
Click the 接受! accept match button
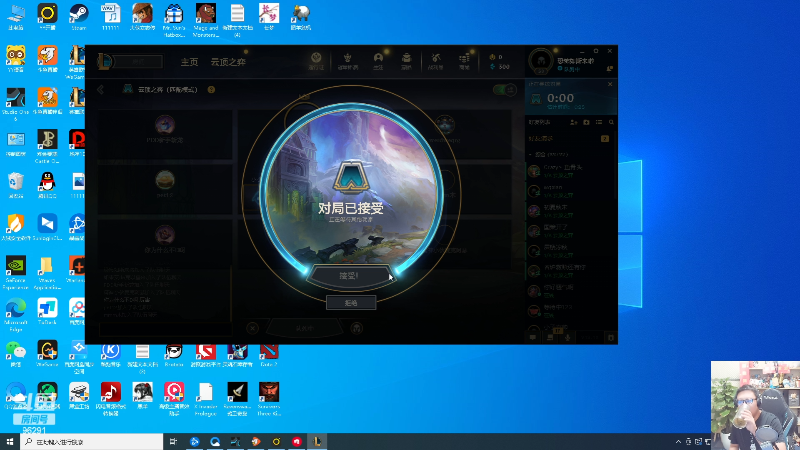point(349,276)
